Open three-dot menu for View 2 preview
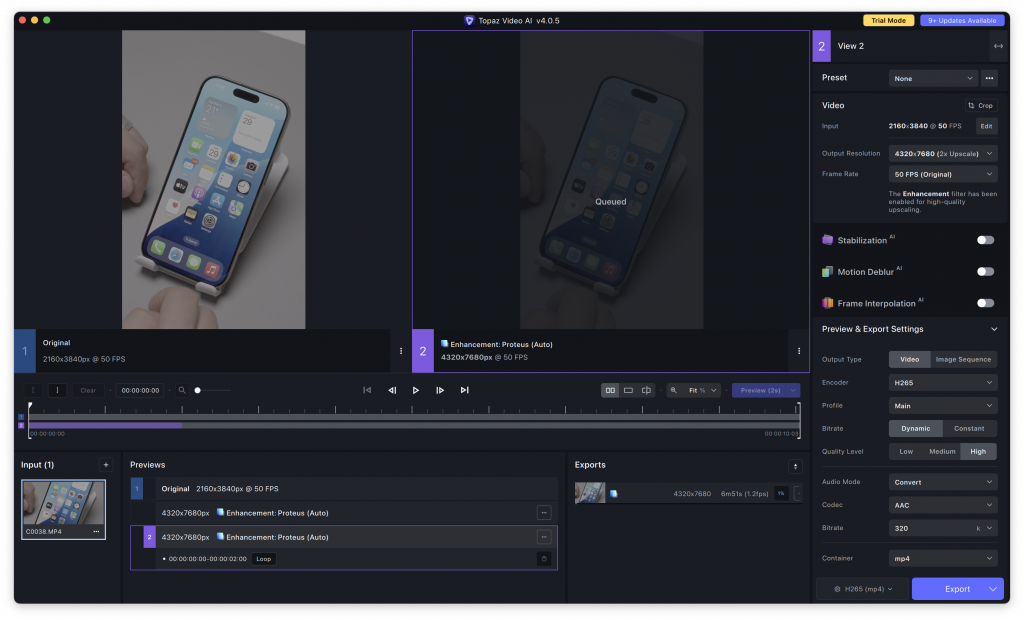The width and height of the screenshot is (1024, 620). 799,351
